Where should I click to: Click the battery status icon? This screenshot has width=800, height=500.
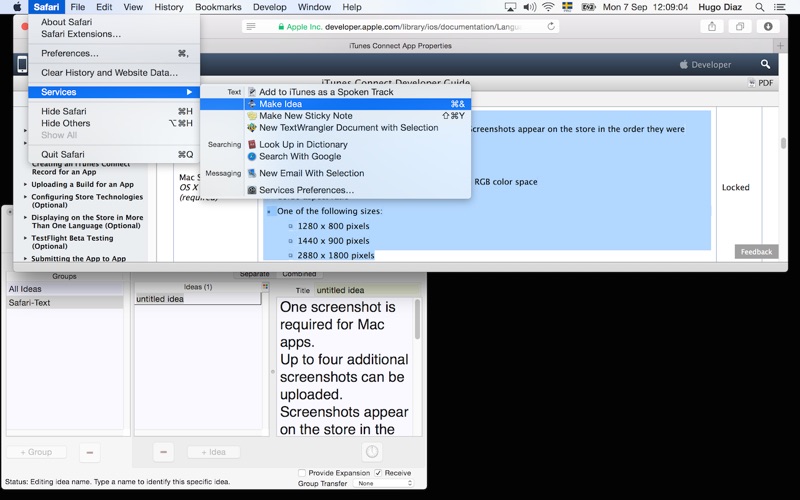pyautogui.click(x=588, y=7)
